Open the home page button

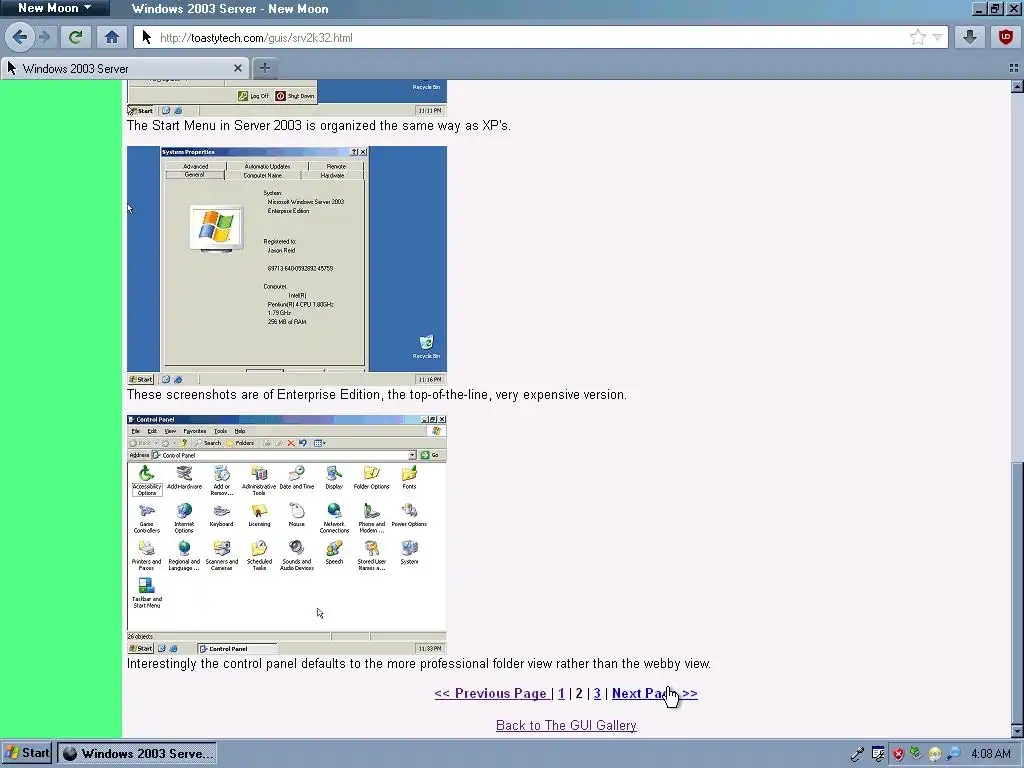point(112,37)
